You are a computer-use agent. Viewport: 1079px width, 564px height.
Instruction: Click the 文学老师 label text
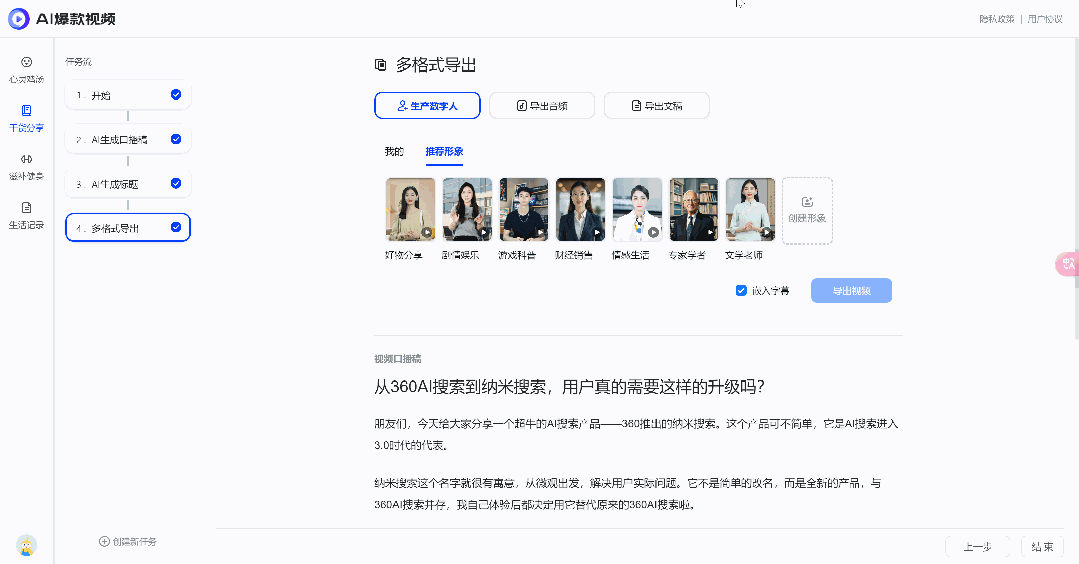[x=743, y=255]
